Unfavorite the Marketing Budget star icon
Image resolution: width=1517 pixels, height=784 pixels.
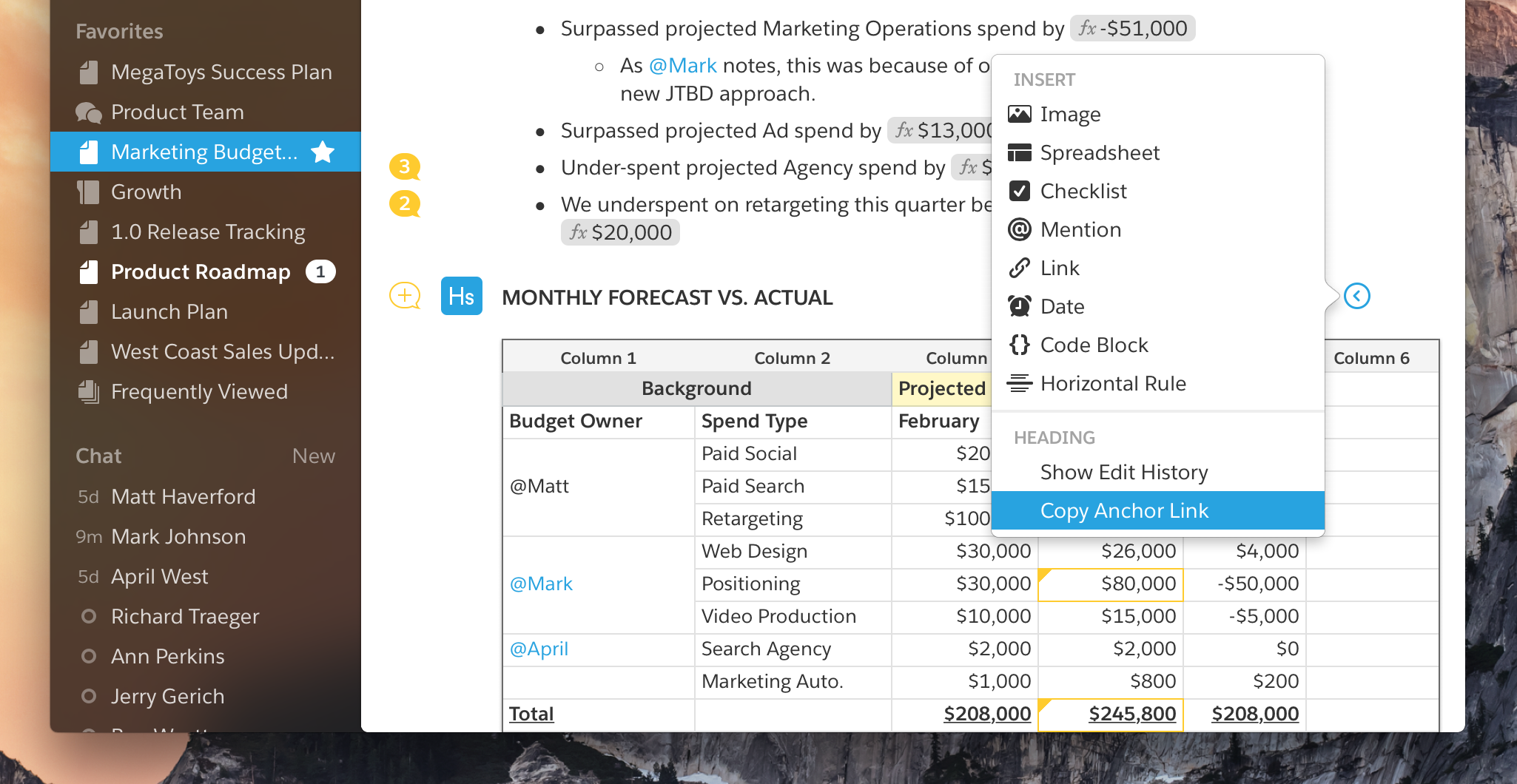[323, 152]
